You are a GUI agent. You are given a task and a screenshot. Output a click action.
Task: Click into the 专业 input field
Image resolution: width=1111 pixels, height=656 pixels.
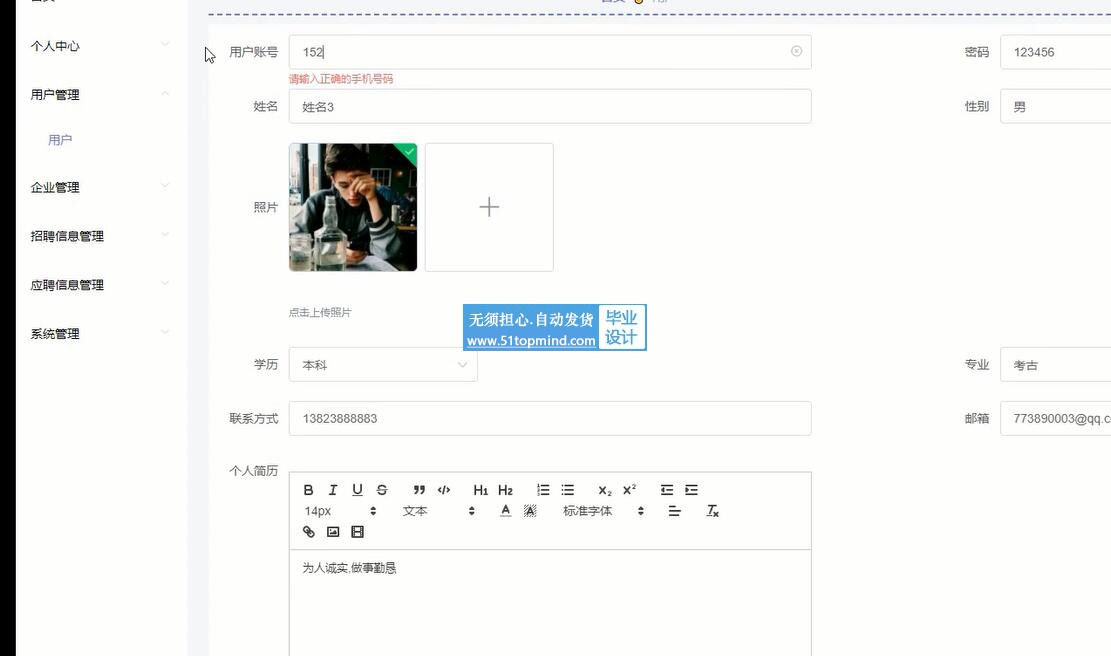pos(1055,364)
